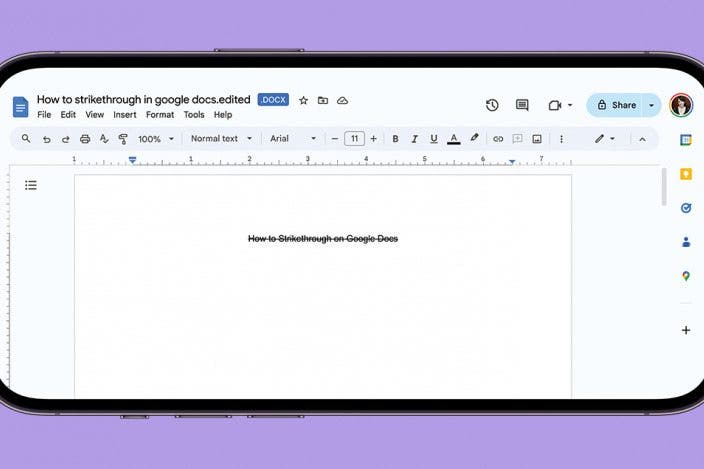Click the insert link icon

coord(498,139)
